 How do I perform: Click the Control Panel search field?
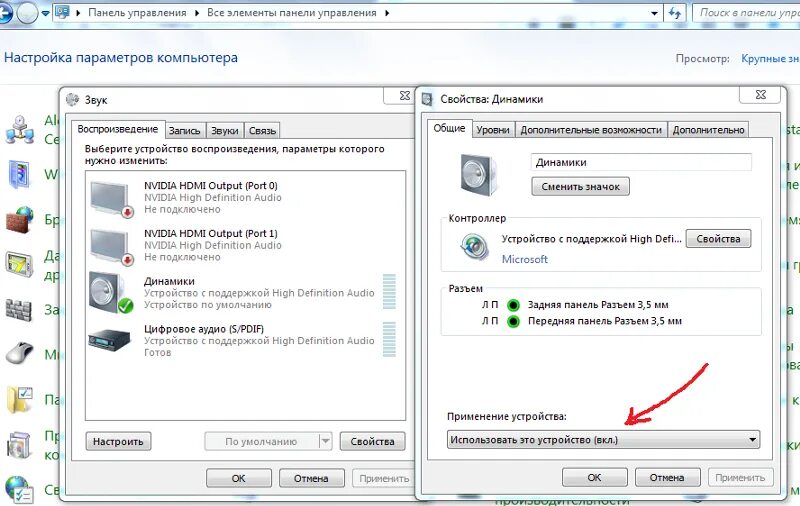coord(746,13)
